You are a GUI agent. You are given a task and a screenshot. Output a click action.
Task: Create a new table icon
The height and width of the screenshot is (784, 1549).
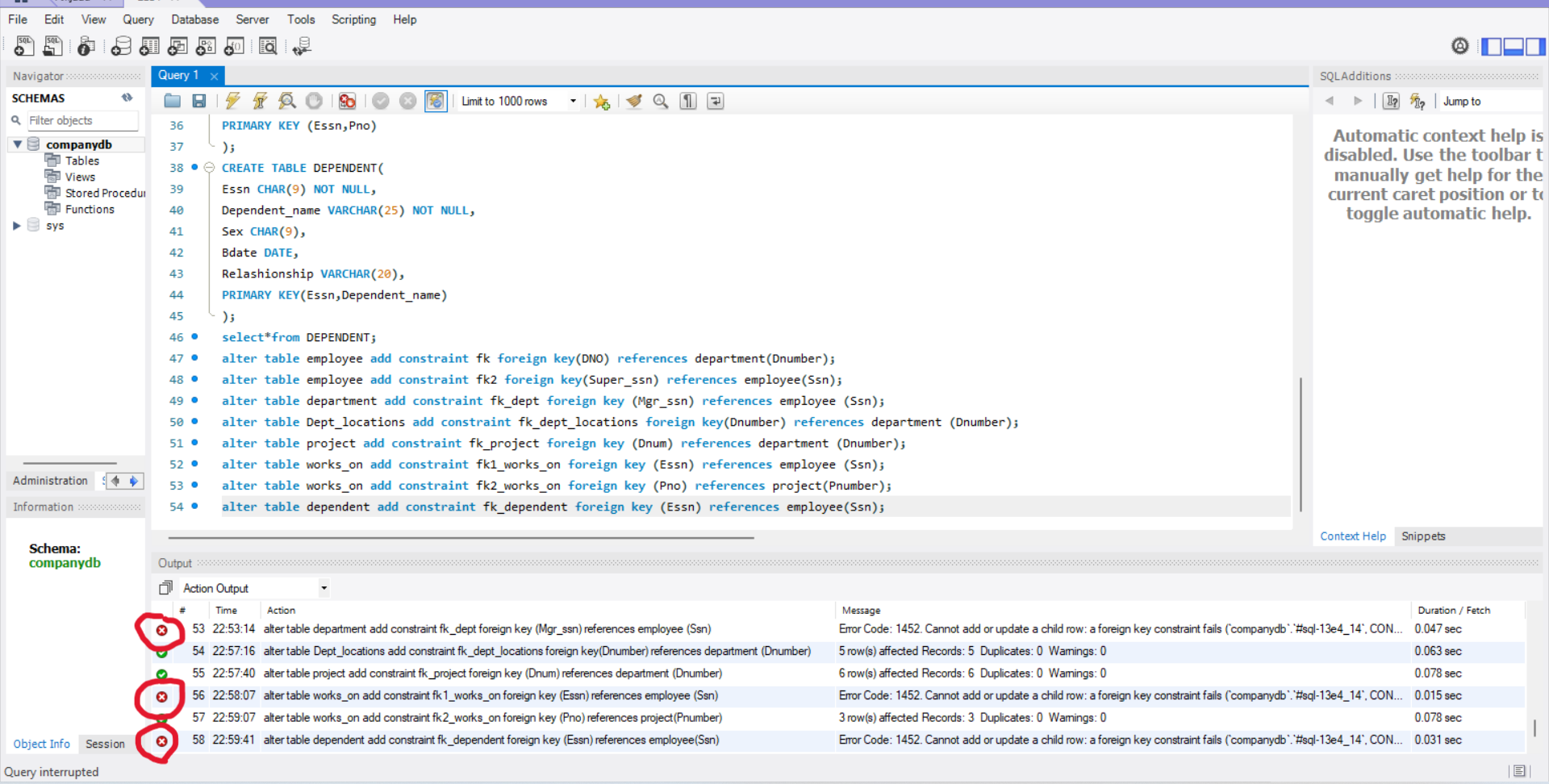[149, 47]
